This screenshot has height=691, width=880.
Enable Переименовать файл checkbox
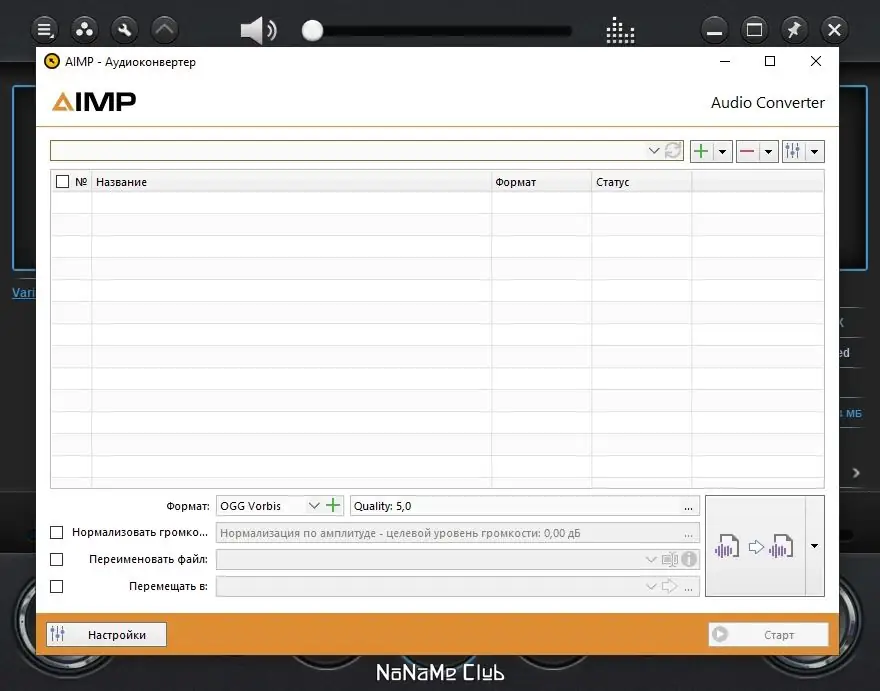coord(57,560)
